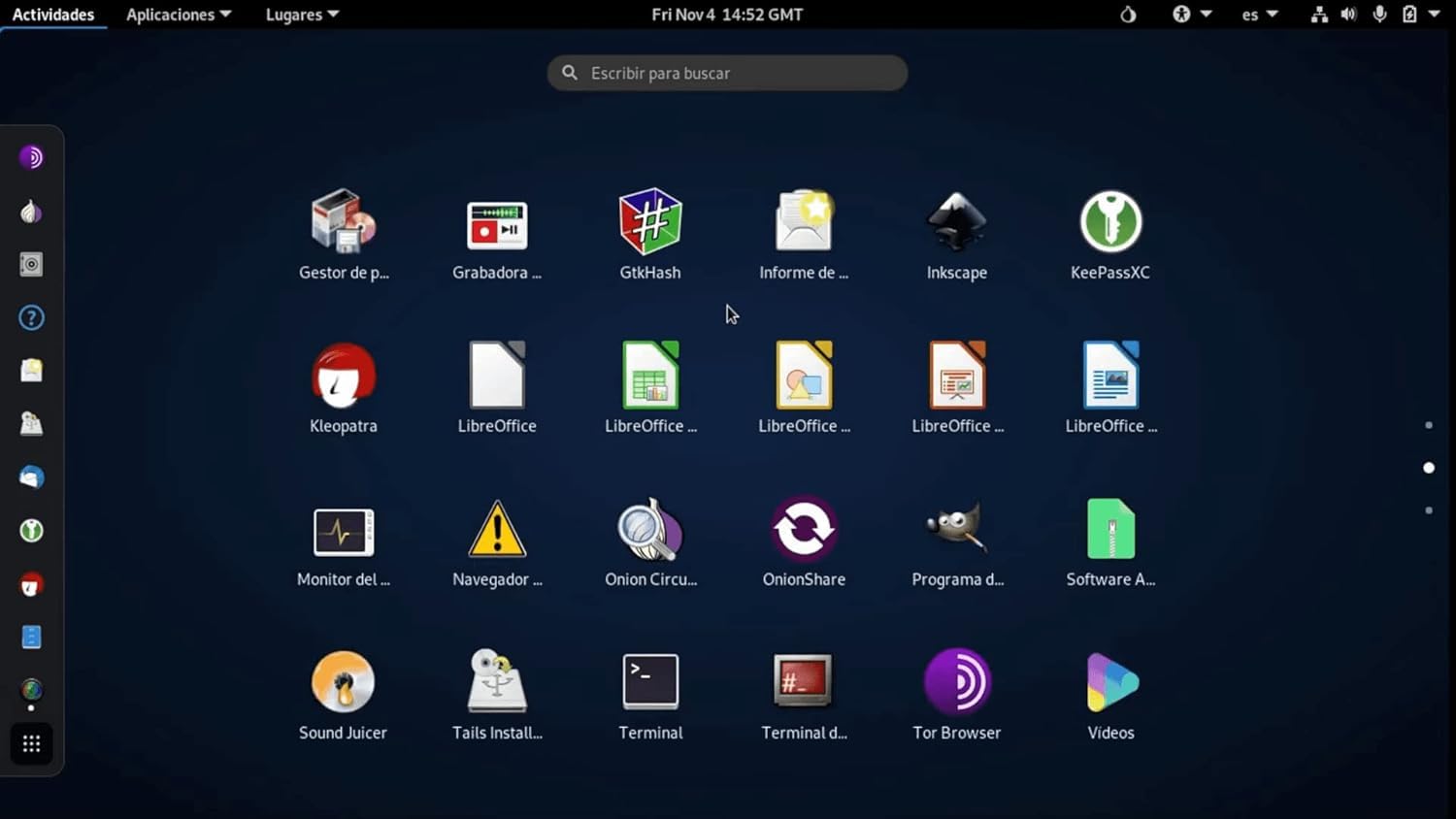Open the Videos app

coord(1110,682)
